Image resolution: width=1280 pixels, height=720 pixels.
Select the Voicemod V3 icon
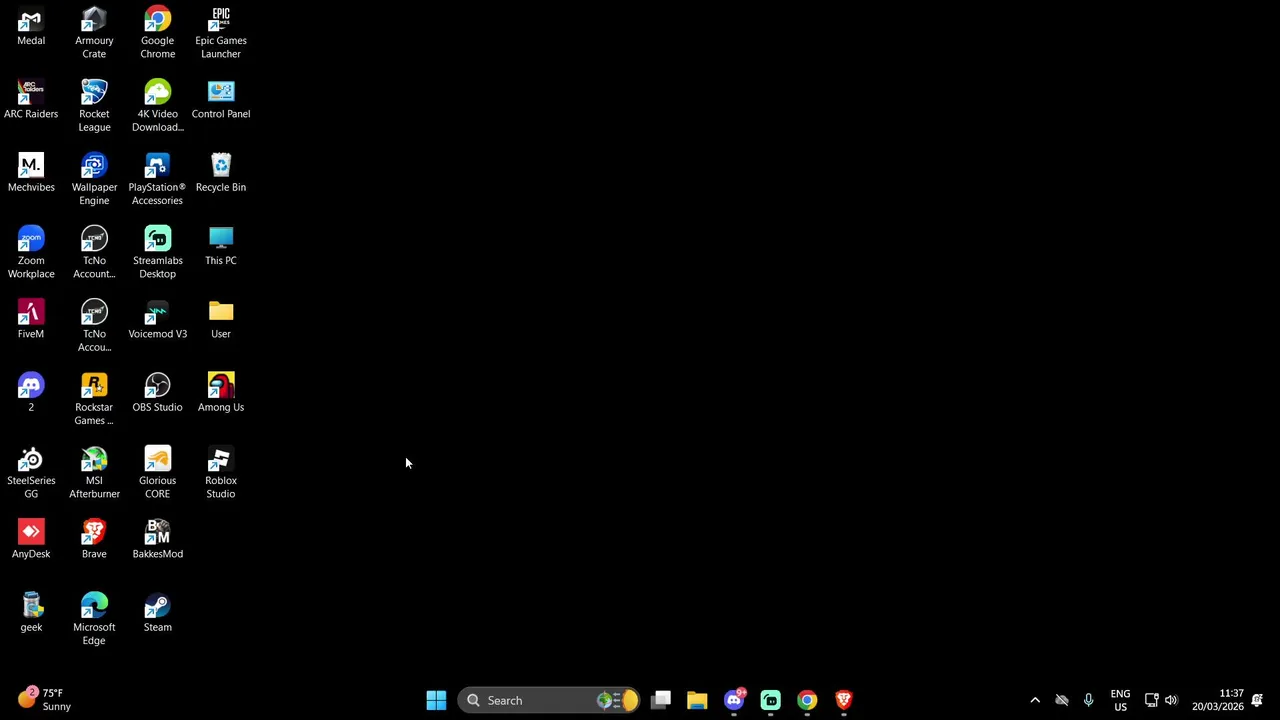(x=157, y=320)
